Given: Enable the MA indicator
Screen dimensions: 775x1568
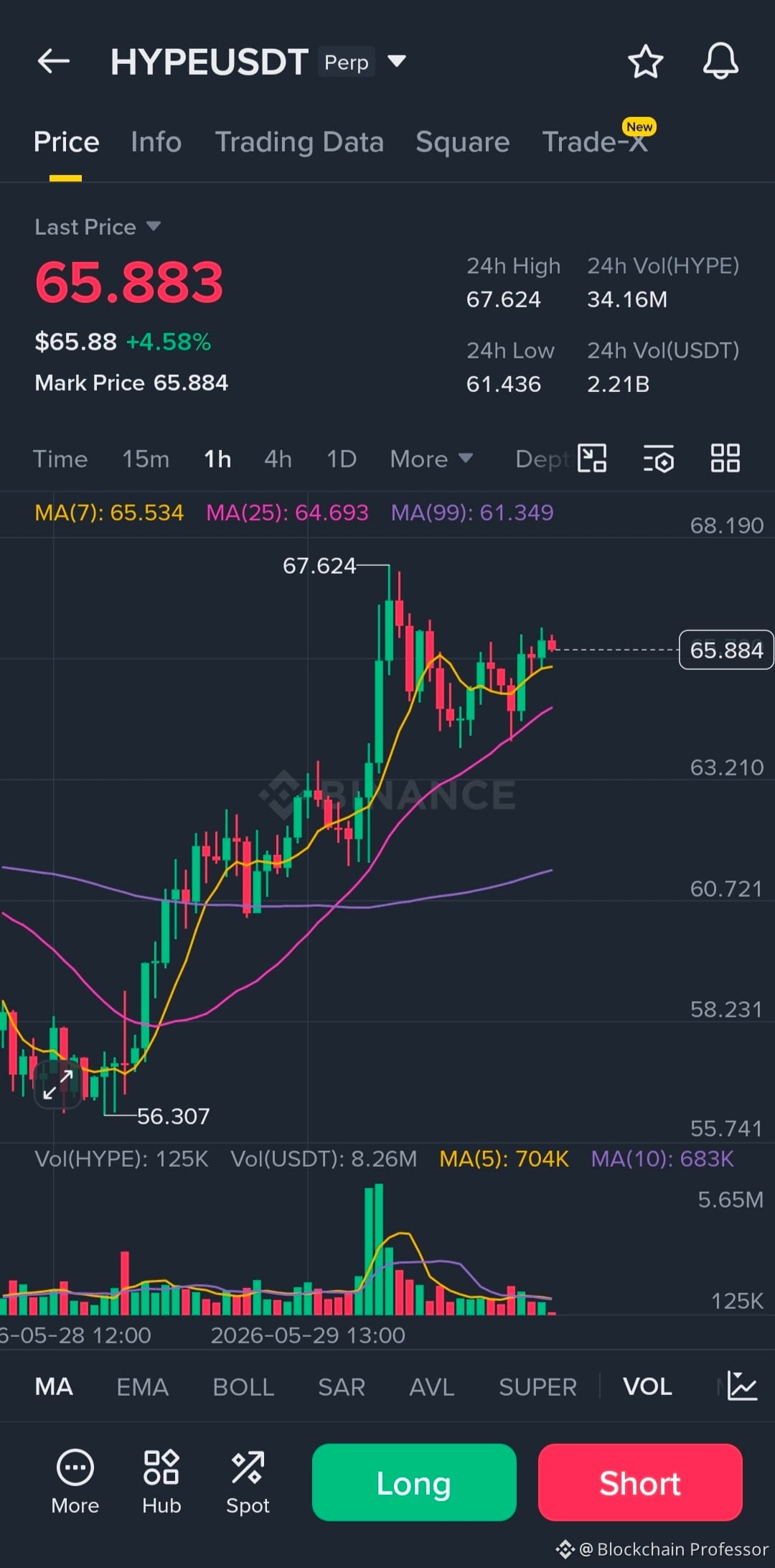Looking at the screenshot, I should click(54, 1386).
